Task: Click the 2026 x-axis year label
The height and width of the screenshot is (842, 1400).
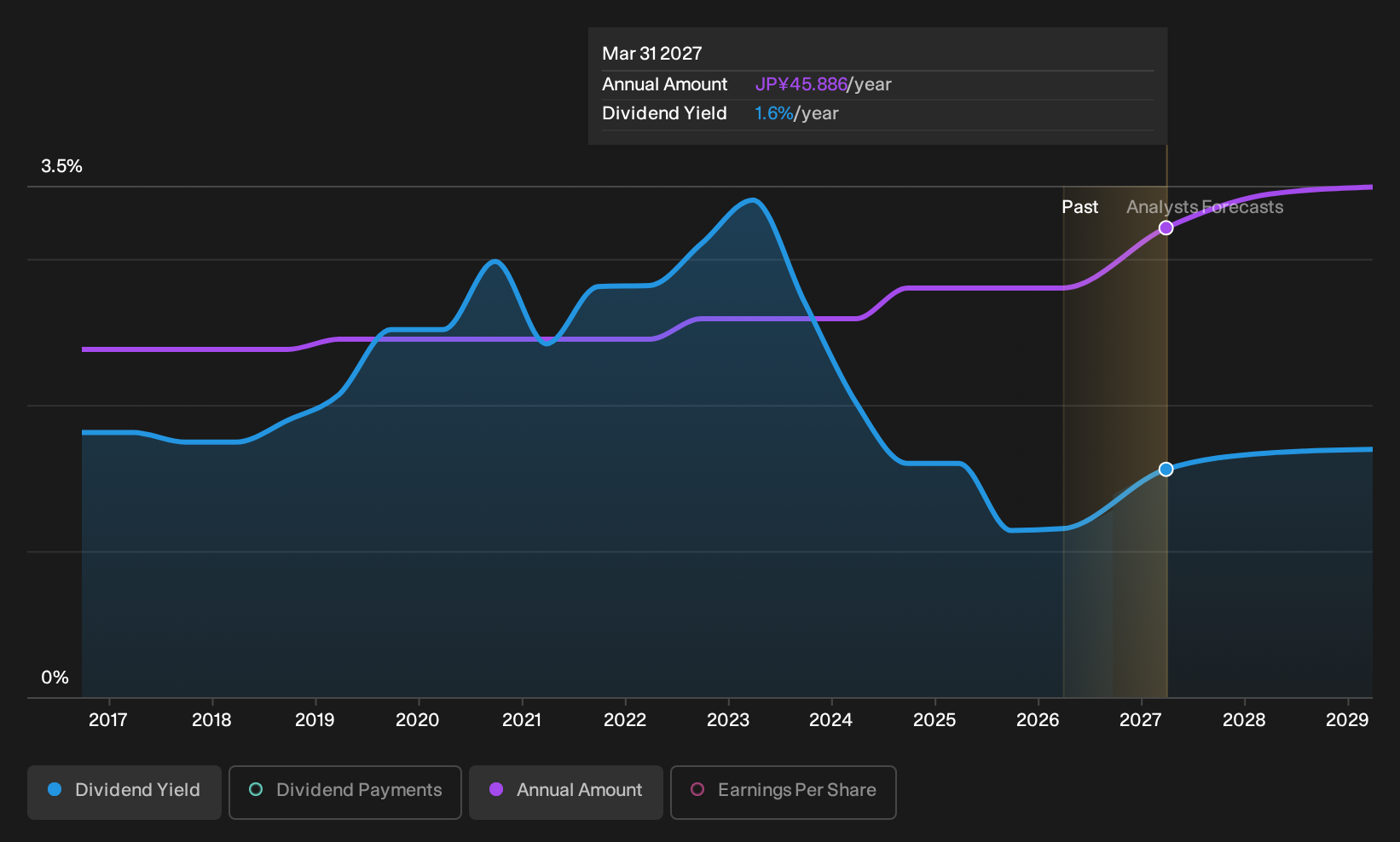Action: (1038, 720)
